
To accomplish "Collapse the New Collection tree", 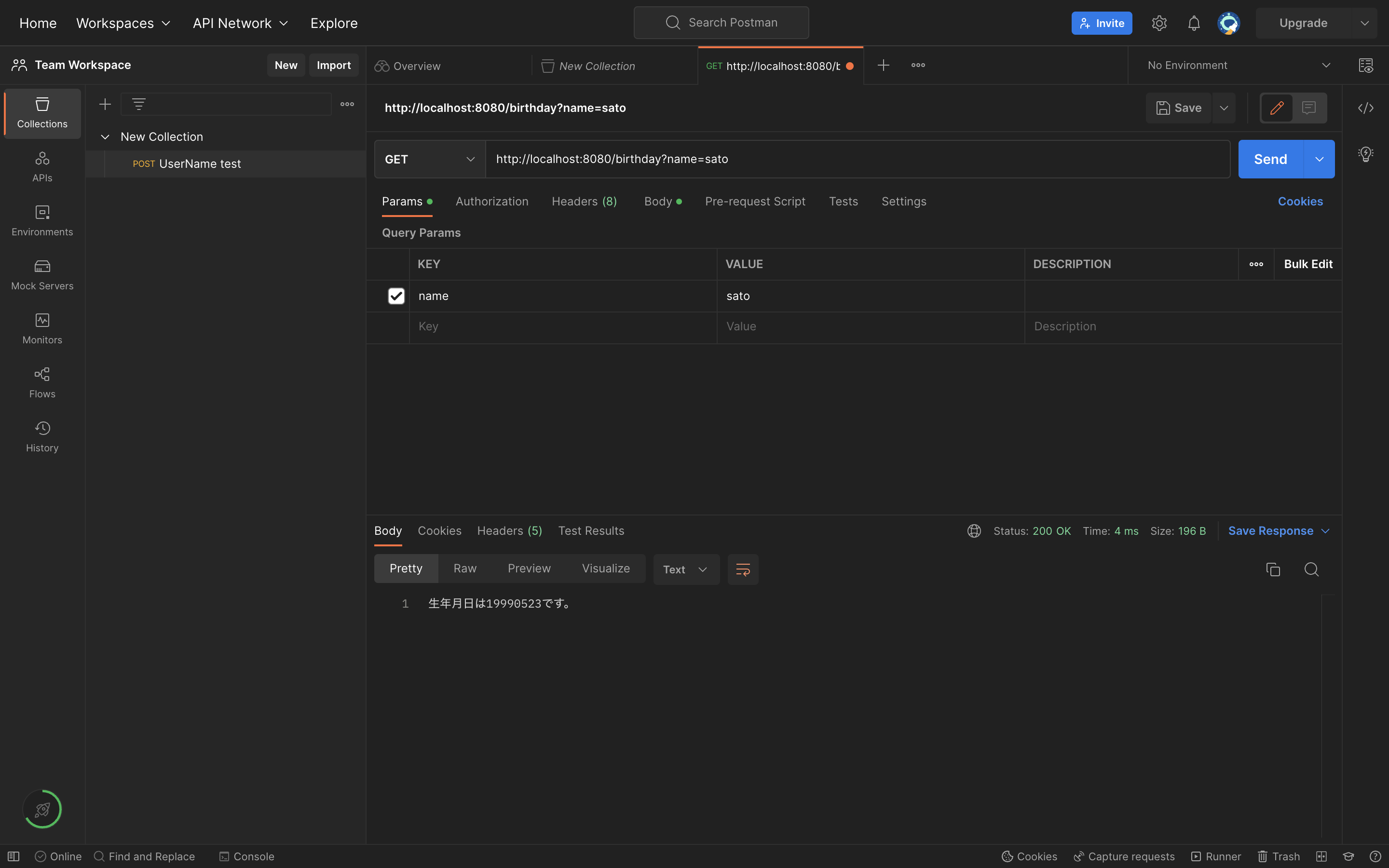I will (105, 136).
